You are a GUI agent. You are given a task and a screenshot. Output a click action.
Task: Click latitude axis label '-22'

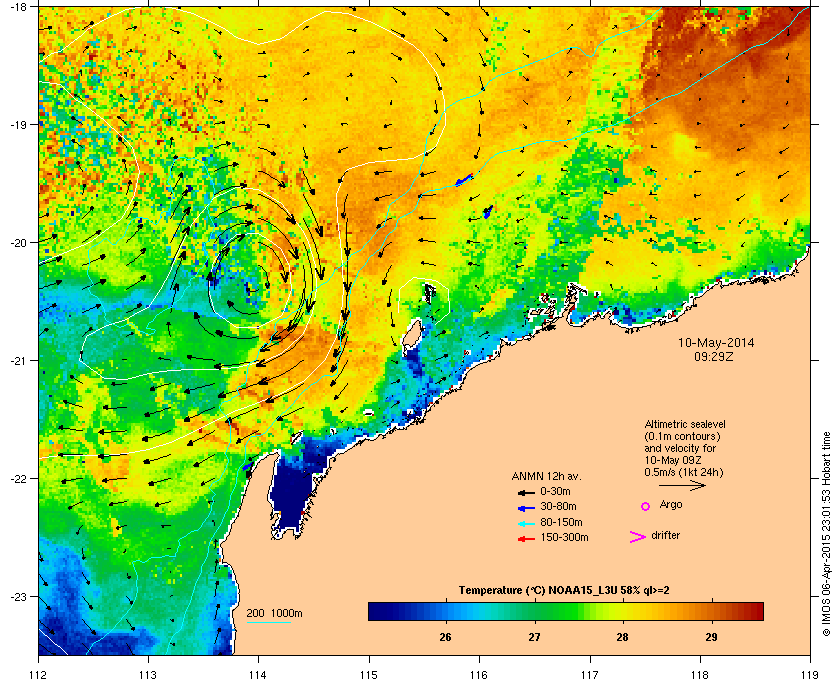18,478
